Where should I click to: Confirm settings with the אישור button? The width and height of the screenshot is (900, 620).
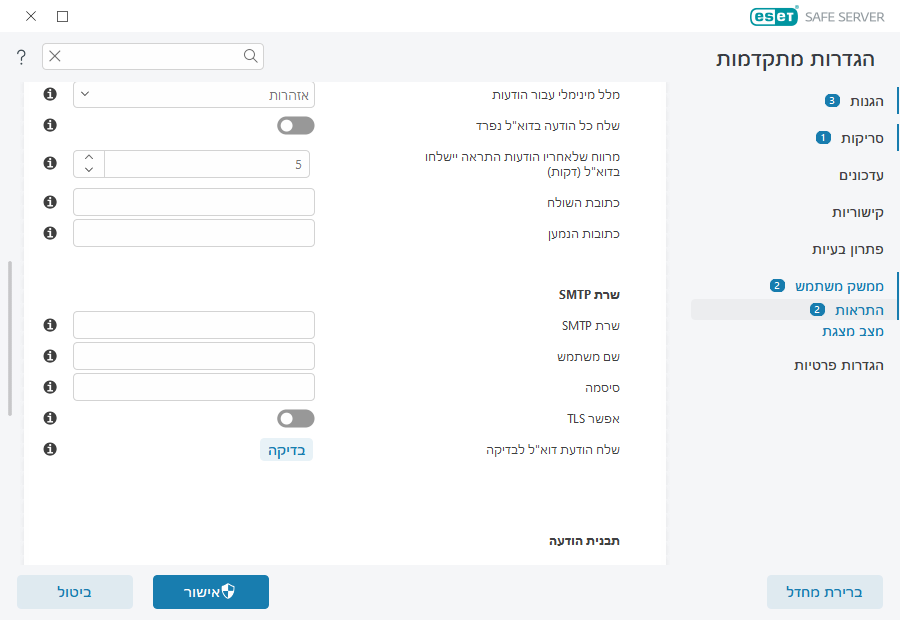(x=210, y=592)
